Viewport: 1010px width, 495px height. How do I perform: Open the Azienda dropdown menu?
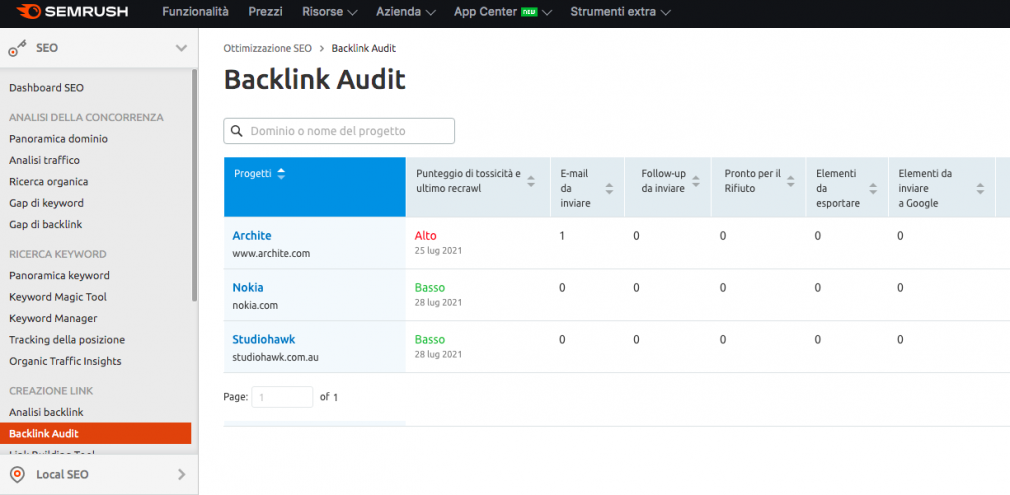pos(406,12)
